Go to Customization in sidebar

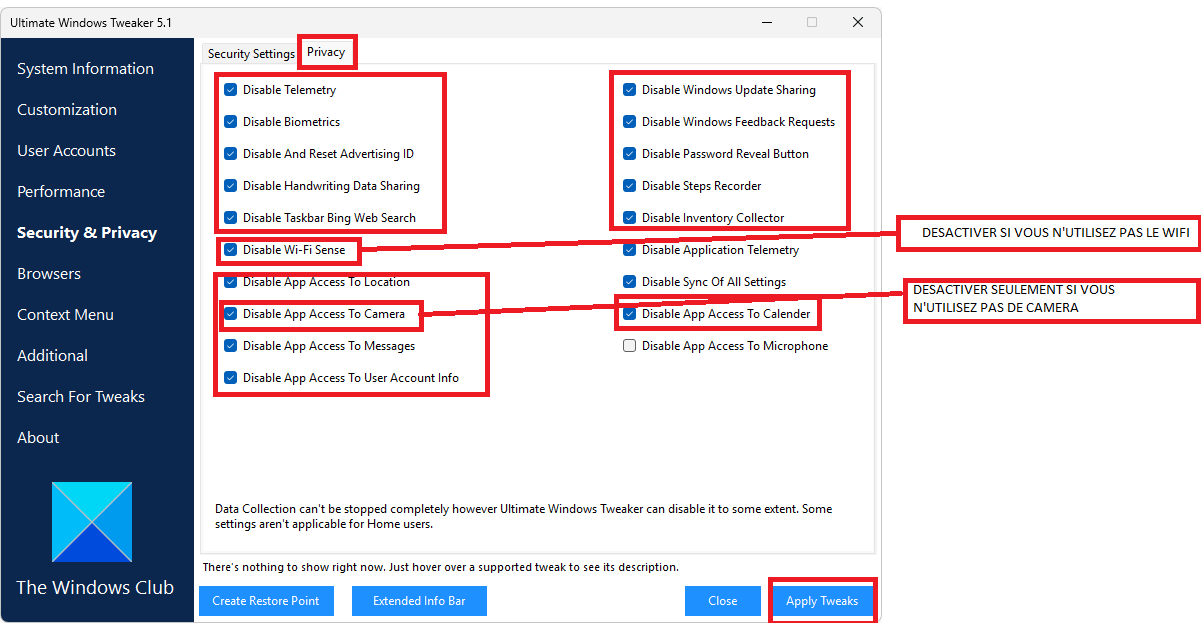pos(67,110)
